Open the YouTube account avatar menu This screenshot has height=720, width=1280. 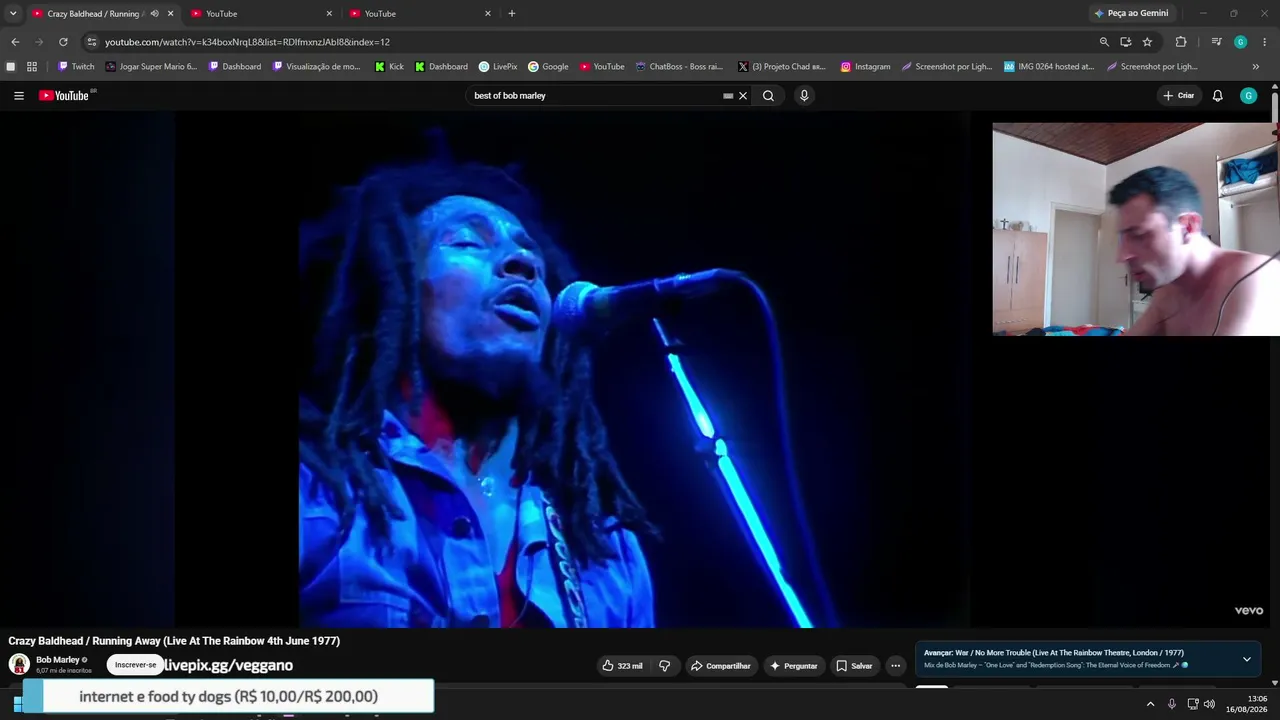coord(1248,96)
